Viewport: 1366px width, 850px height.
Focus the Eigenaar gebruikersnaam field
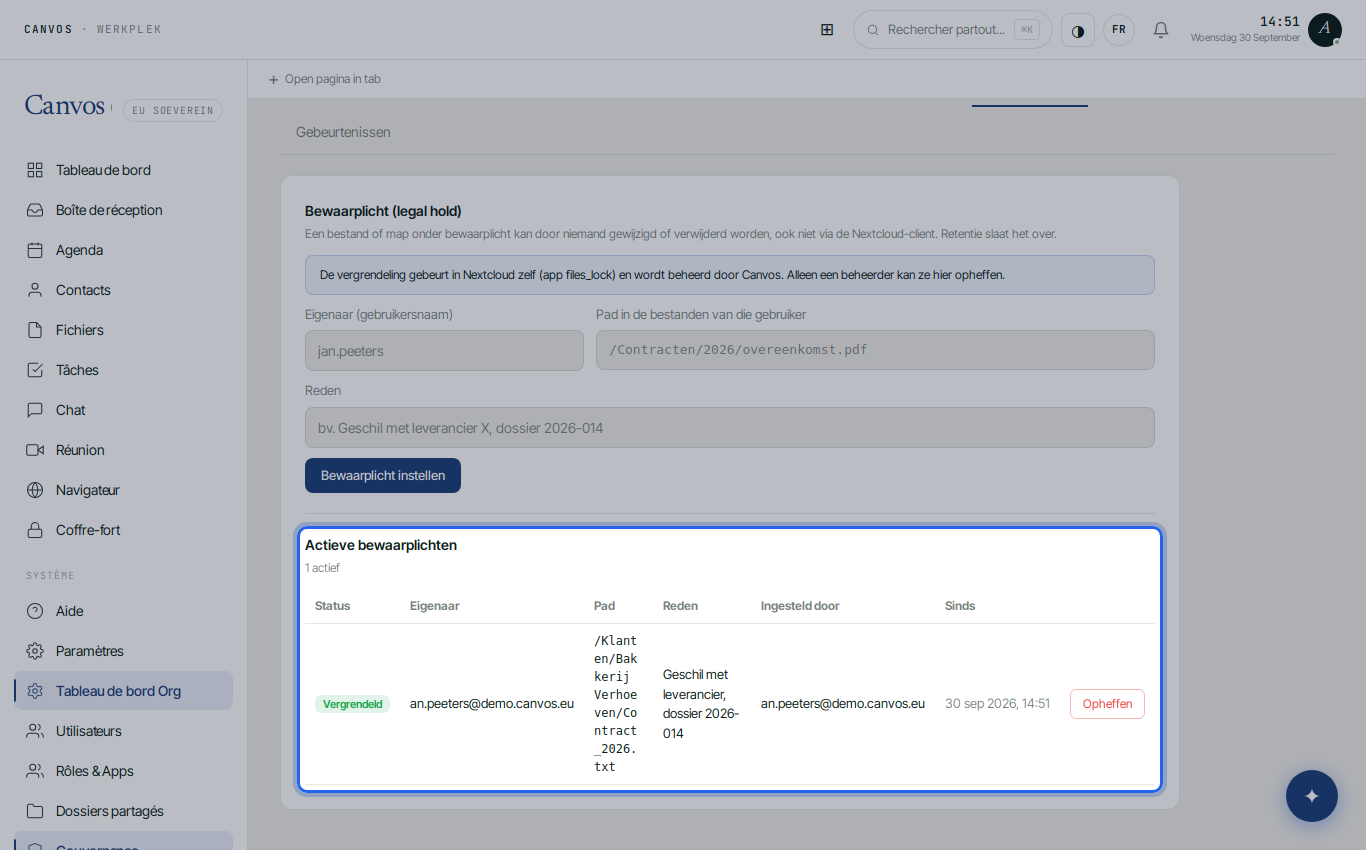[x=444, y=351]
